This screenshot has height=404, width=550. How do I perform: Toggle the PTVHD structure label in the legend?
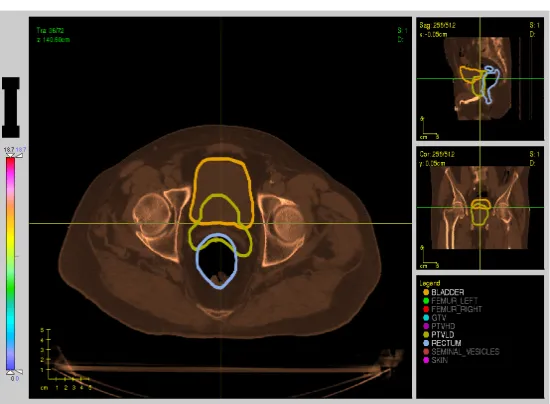[x=443, y=326]
